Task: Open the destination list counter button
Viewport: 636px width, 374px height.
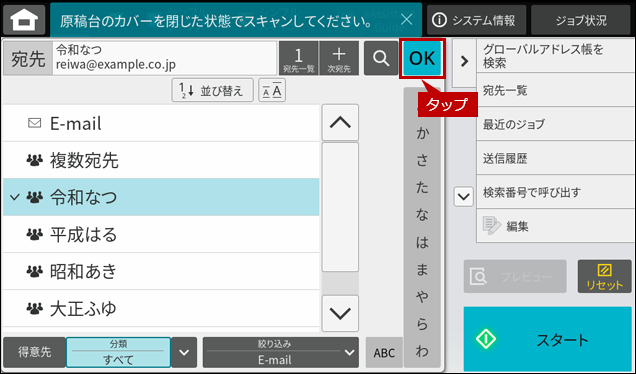Action: 299,58
